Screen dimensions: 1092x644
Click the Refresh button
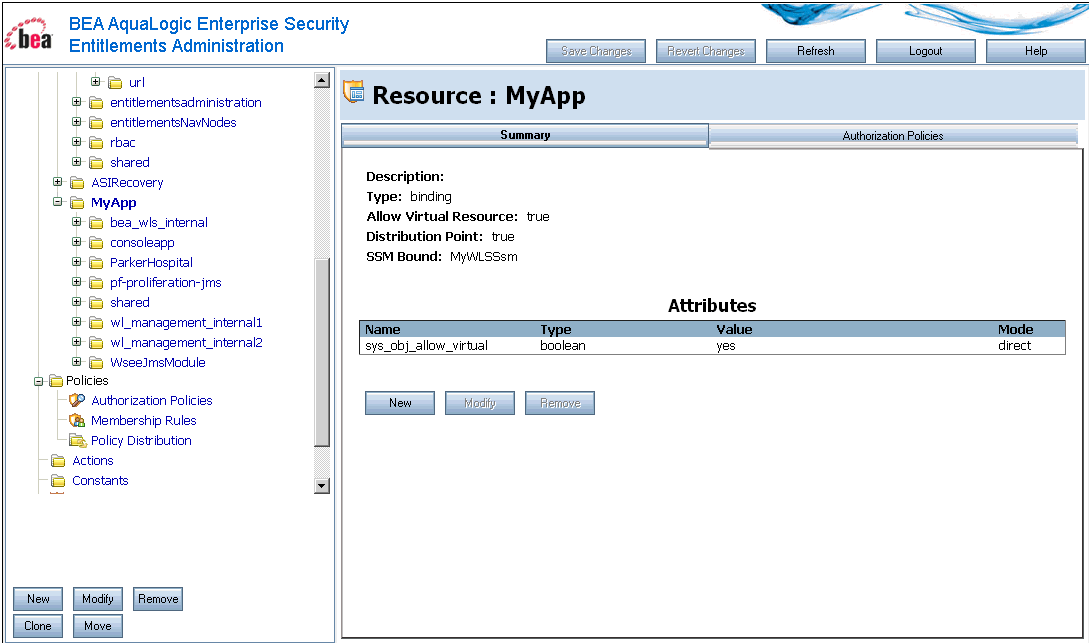click(816, 51)
